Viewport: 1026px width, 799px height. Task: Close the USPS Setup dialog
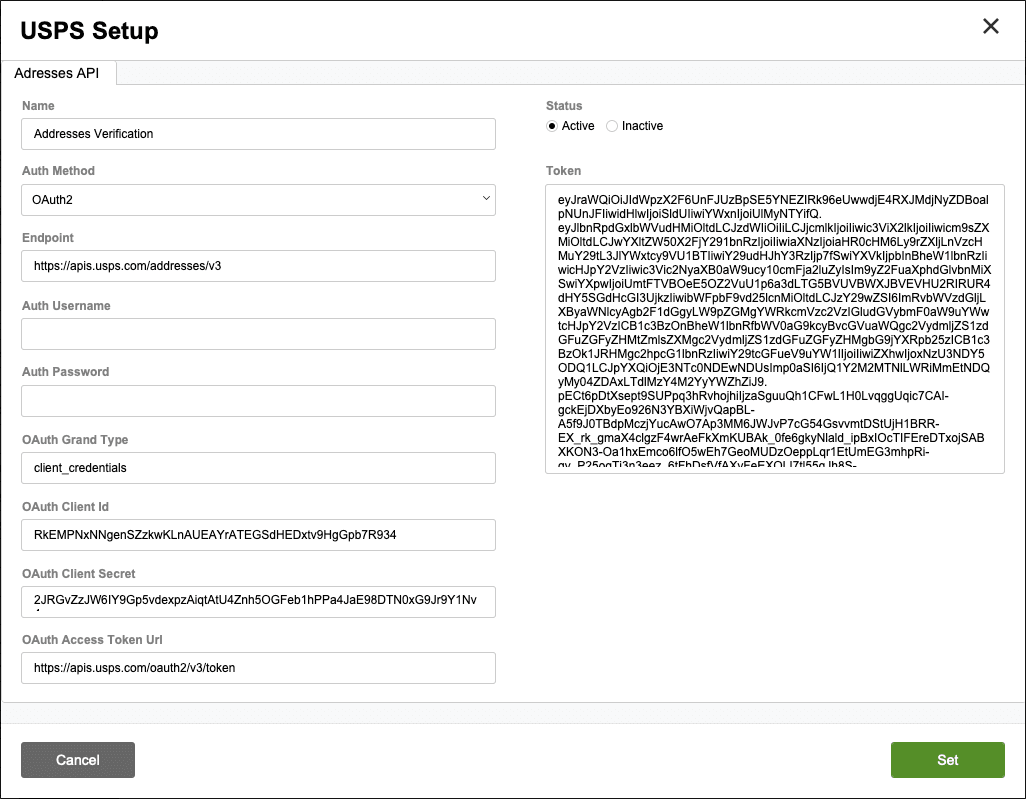(x=991, y=27)
